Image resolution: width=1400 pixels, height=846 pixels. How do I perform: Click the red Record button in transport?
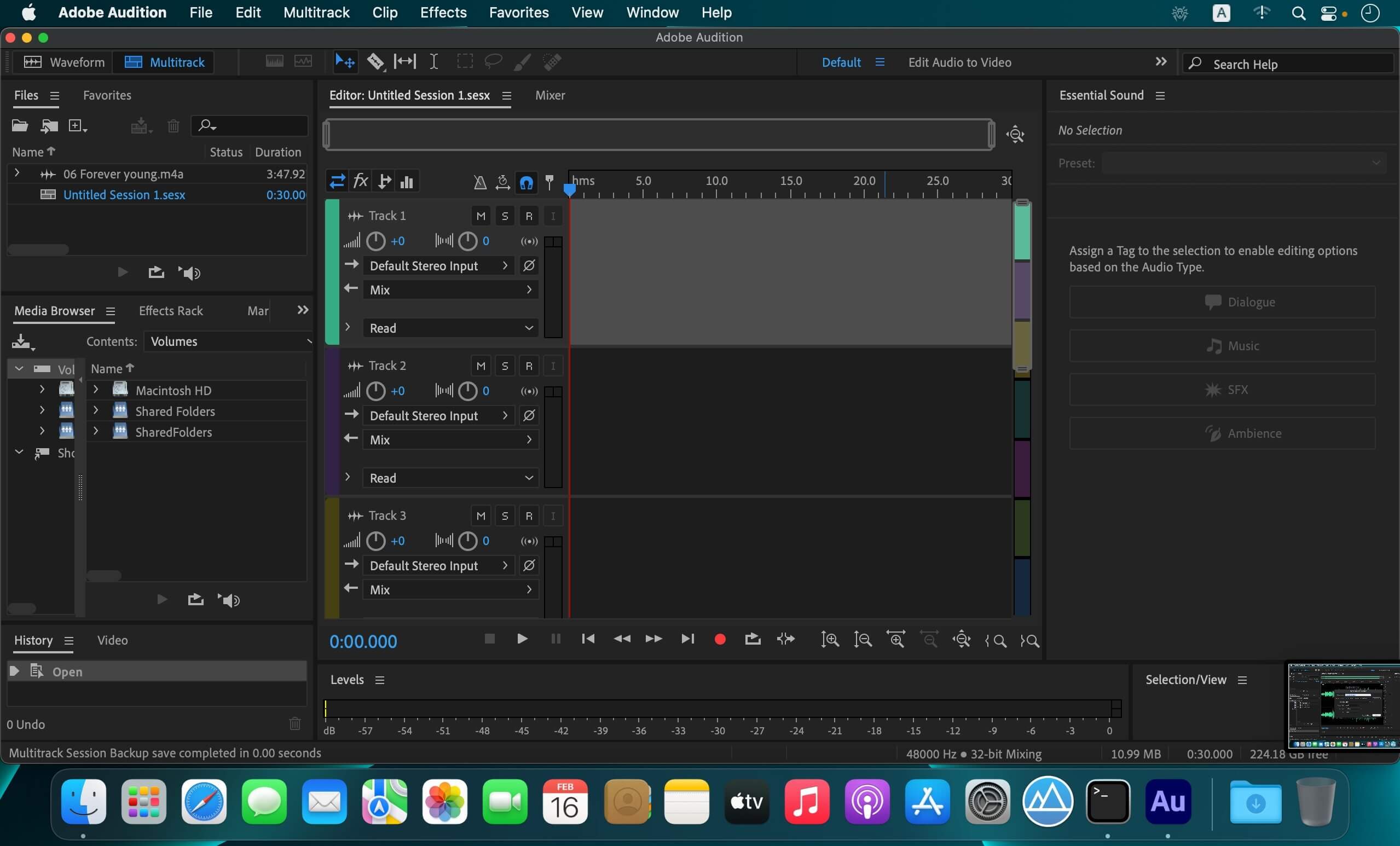pyautogui.click(x=719, y=639)
